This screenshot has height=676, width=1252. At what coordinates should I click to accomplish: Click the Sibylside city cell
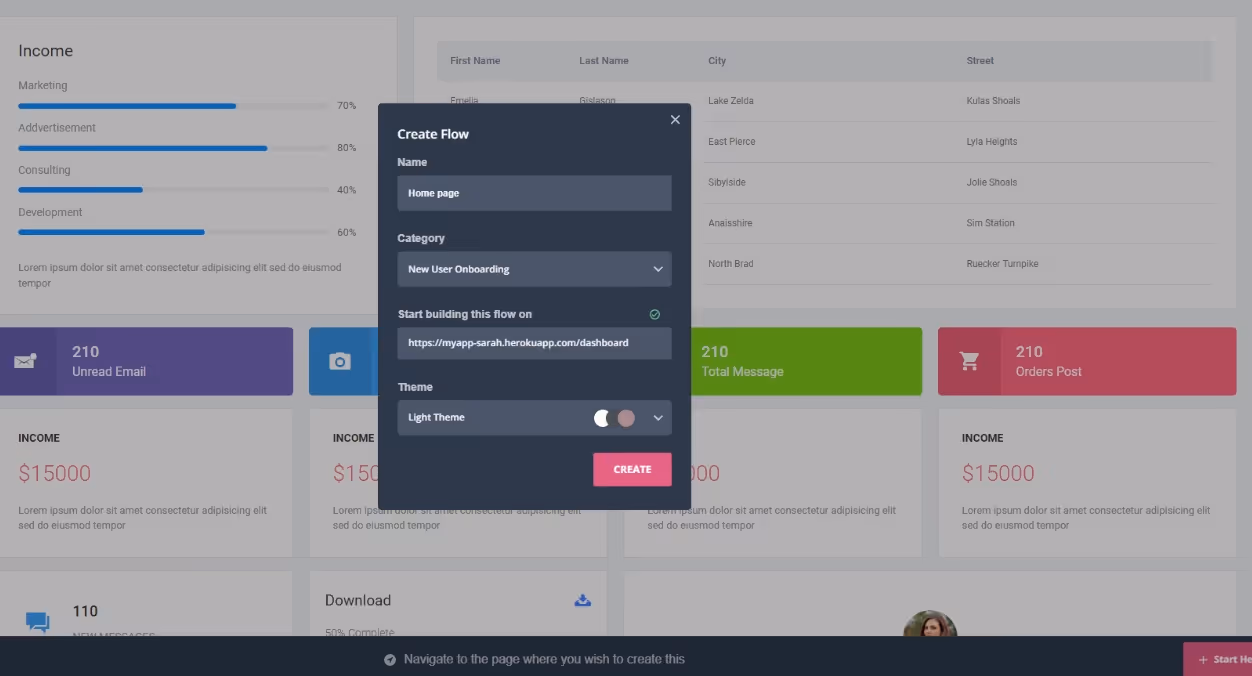pos(727,183)
